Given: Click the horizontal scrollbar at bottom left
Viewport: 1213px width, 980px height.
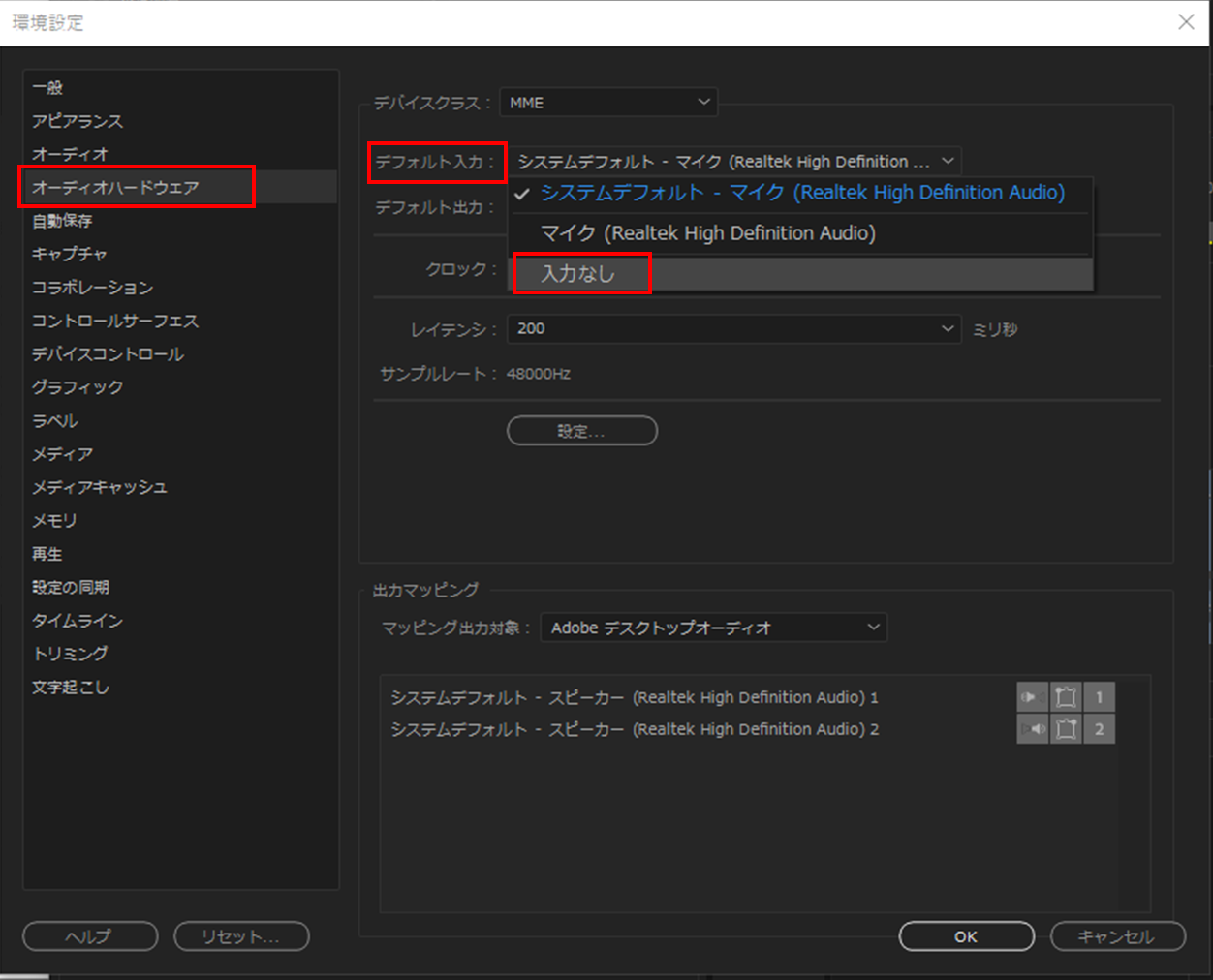Looking at the screenshot, I should click(x=24, y=974).
